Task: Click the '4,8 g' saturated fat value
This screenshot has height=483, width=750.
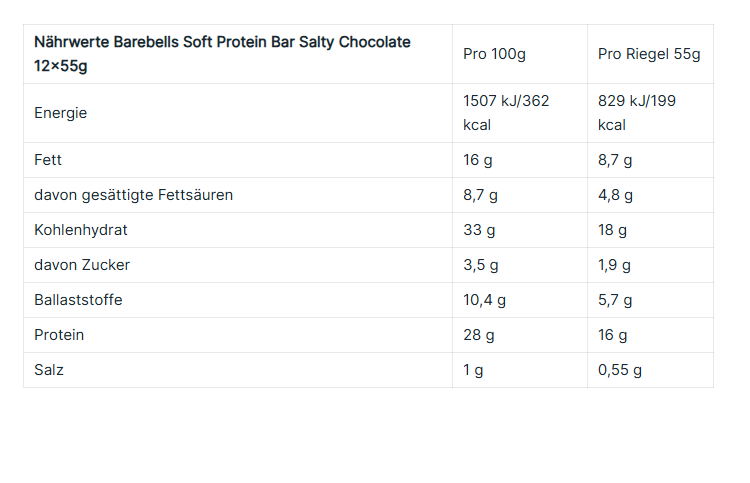Action: (x=615, y=195)
